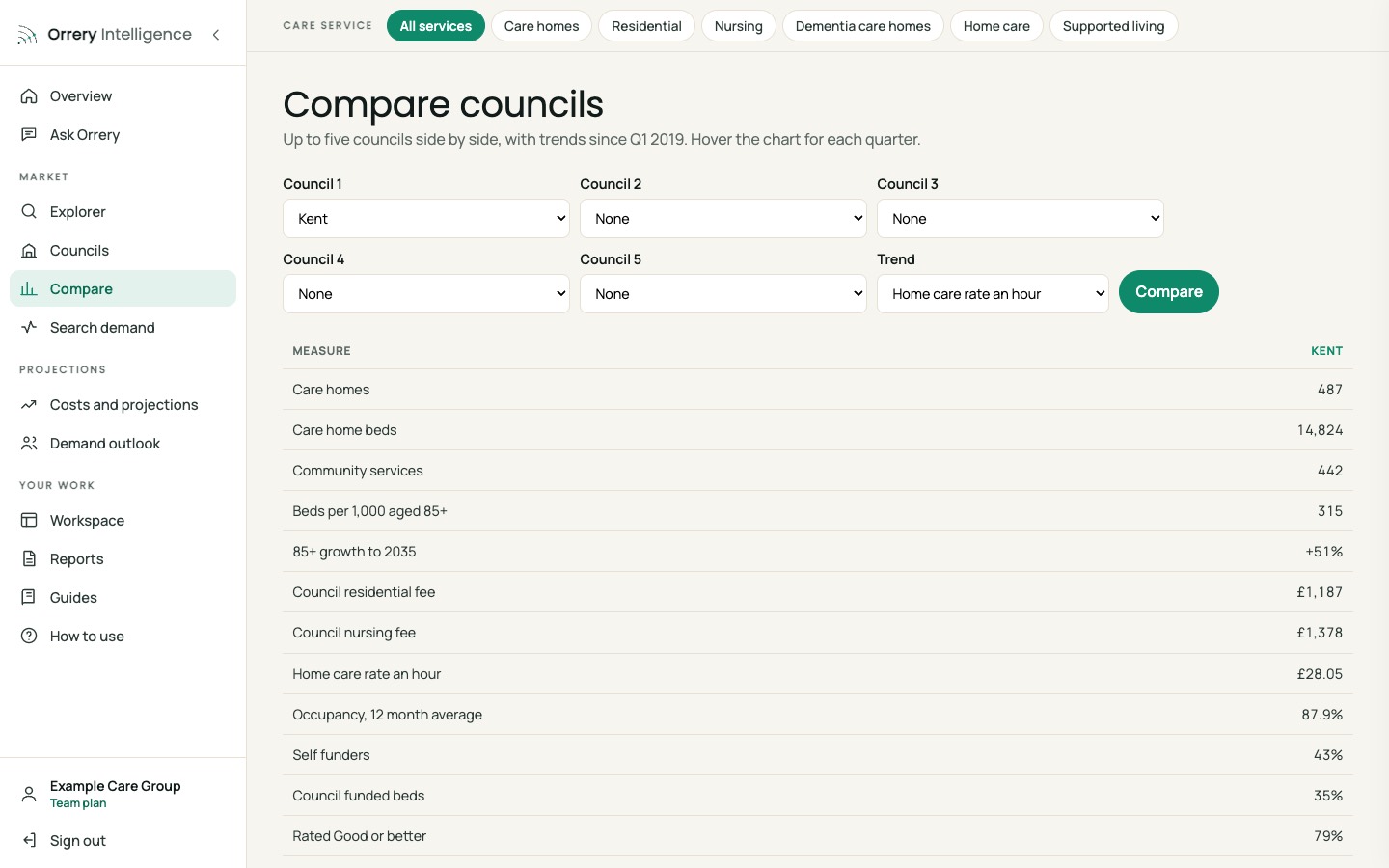Open Search demand in the sidebar

coord(123,328)
